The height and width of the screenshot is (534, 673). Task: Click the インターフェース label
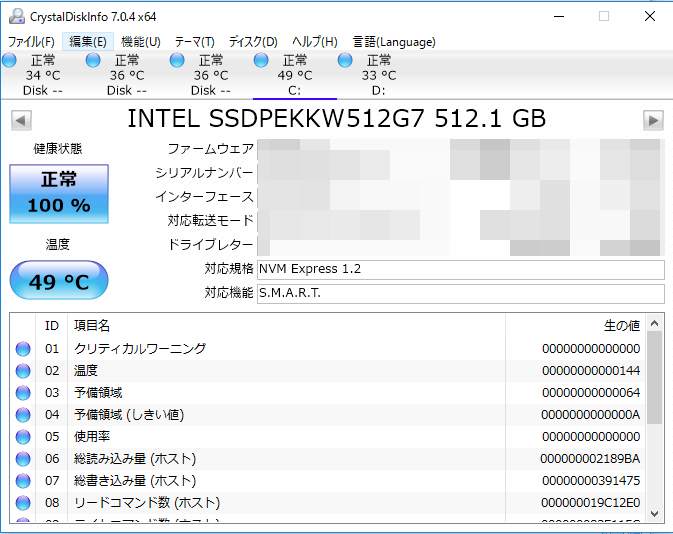coord(204,197)
